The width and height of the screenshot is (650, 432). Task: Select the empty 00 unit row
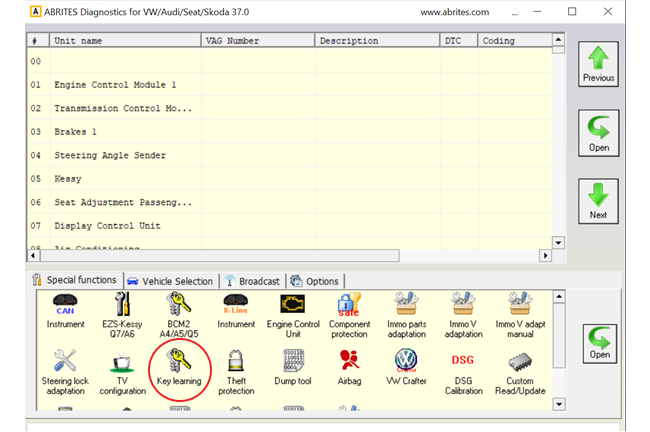click(x=290, y=61)
